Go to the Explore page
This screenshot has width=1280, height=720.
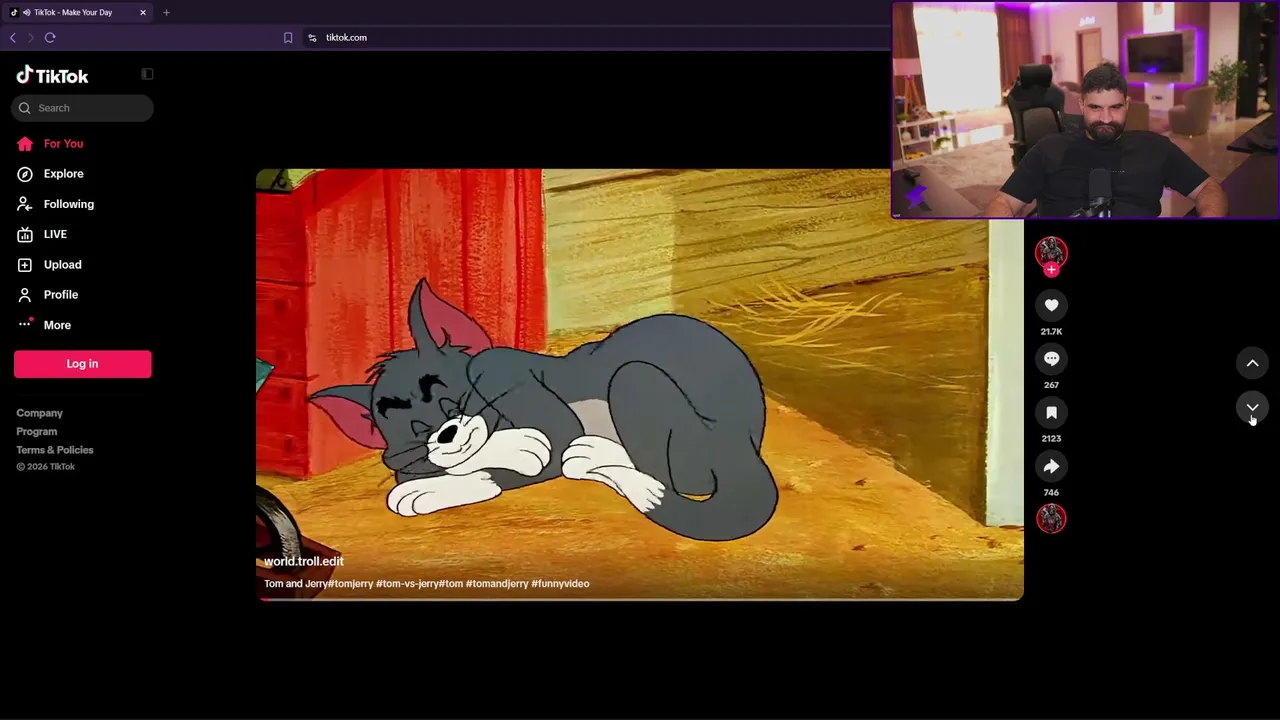click(63, 174)
